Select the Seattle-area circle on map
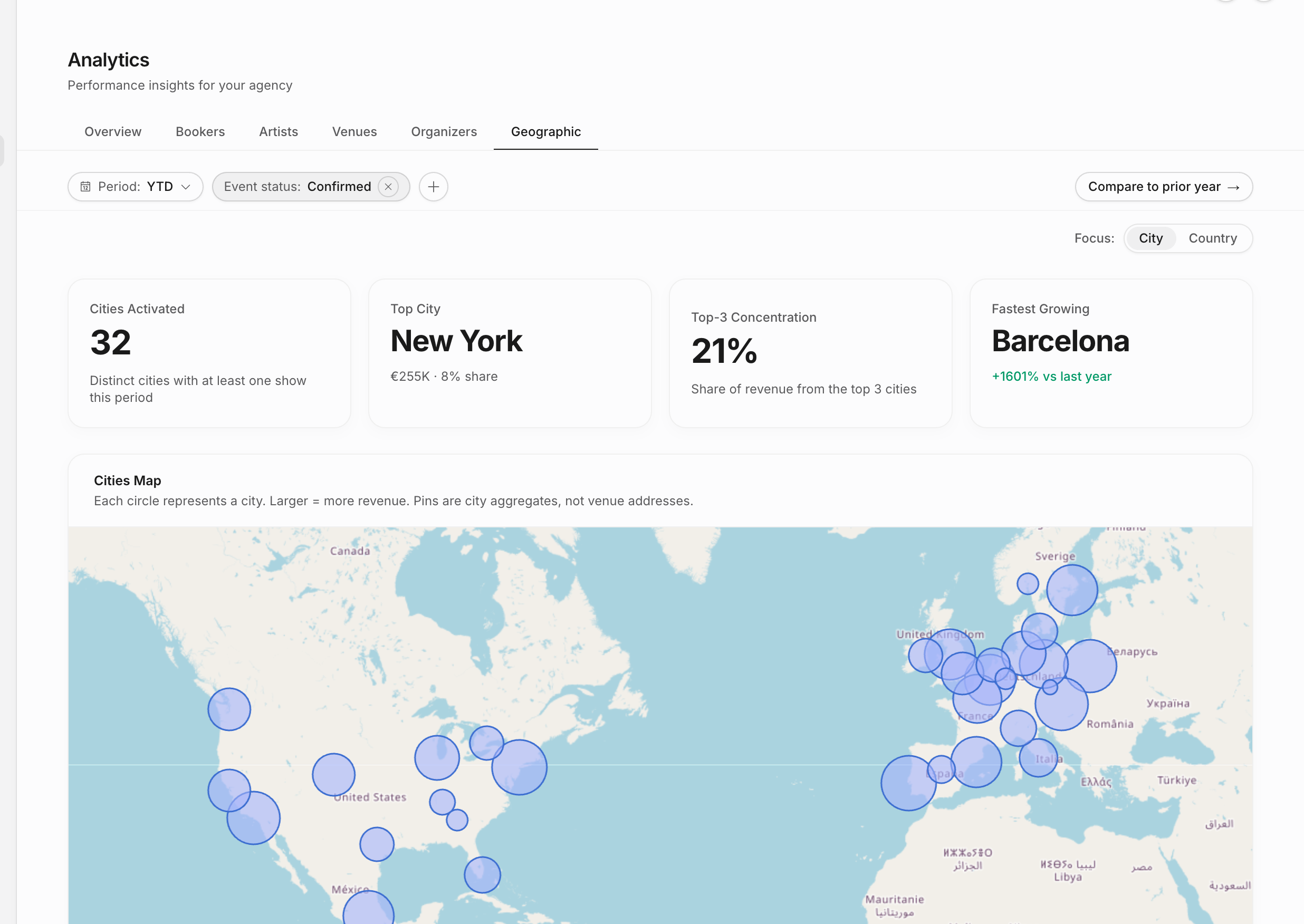Viewport: 1304px width, 924px height. (x=229, y=709)
